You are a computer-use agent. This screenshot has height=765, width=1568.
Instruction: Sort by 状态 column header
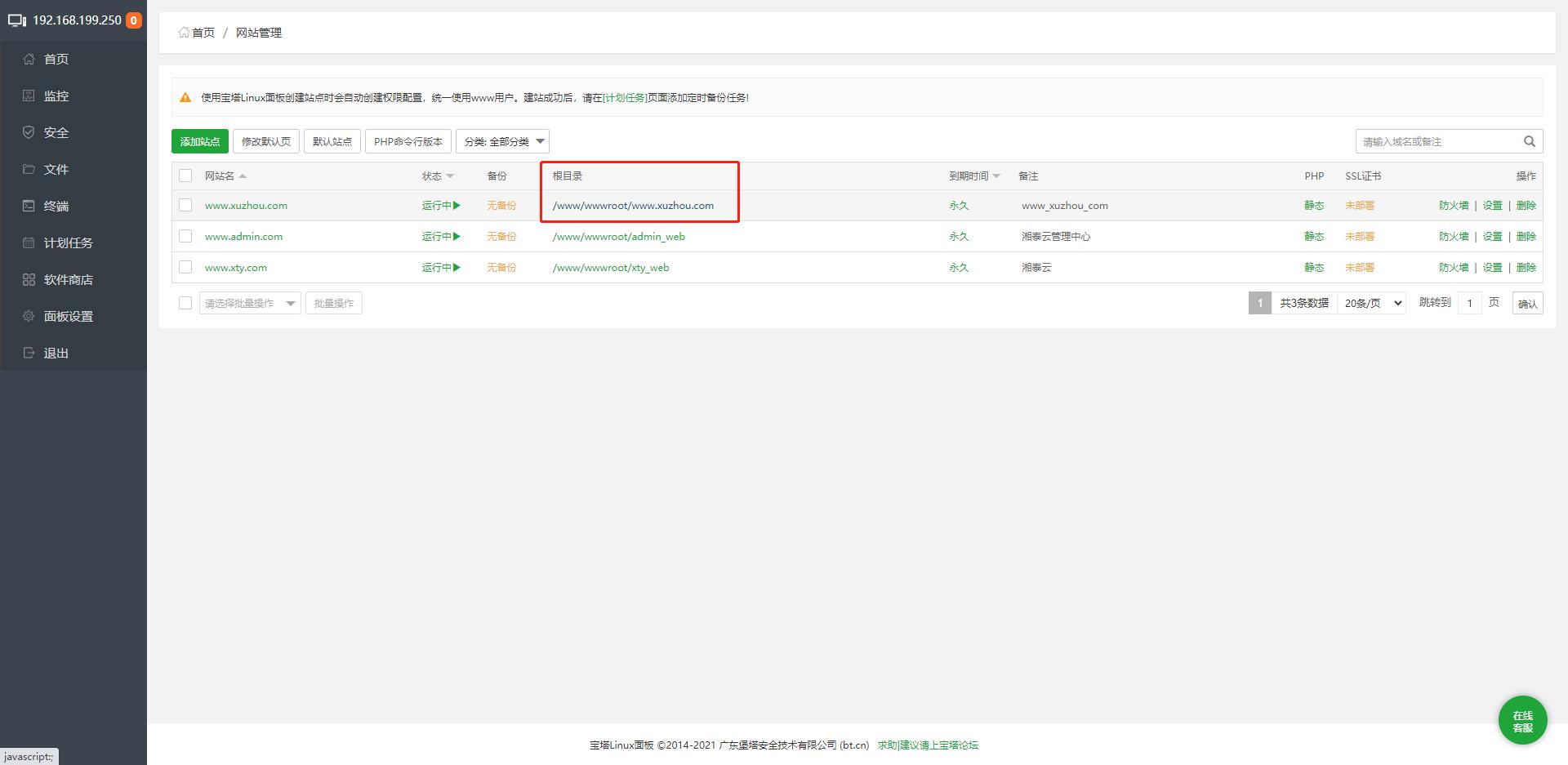(438, 176)
